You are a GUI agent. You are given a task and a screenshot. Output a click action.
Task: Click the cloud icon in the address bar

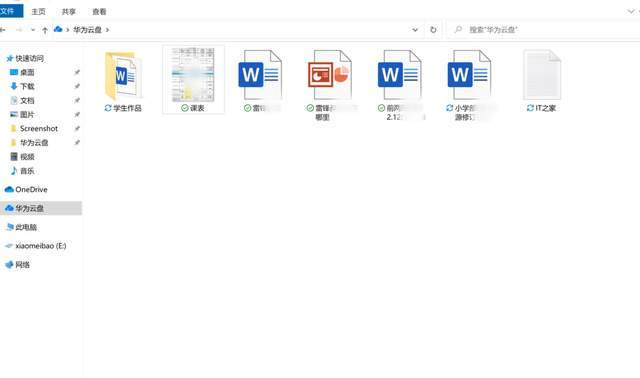(x=58, y=29)
